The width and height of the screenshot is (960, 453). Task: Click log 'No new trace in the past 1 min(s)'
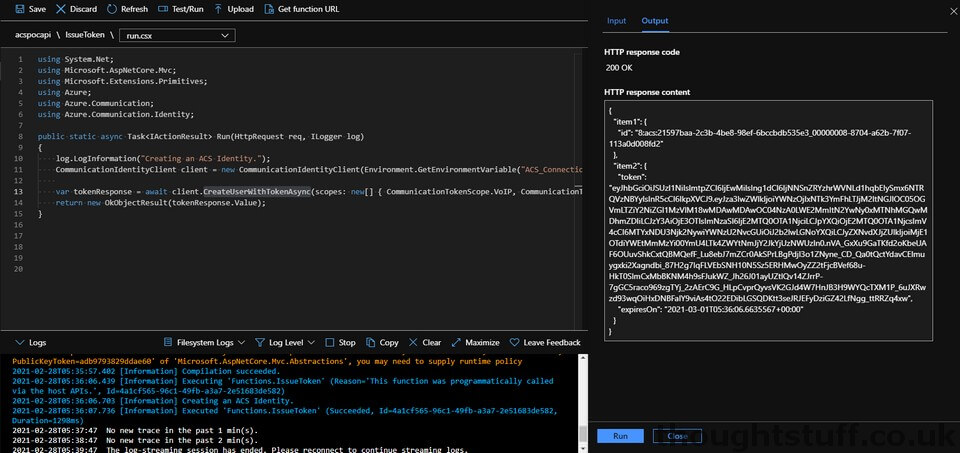pos(182,430)
